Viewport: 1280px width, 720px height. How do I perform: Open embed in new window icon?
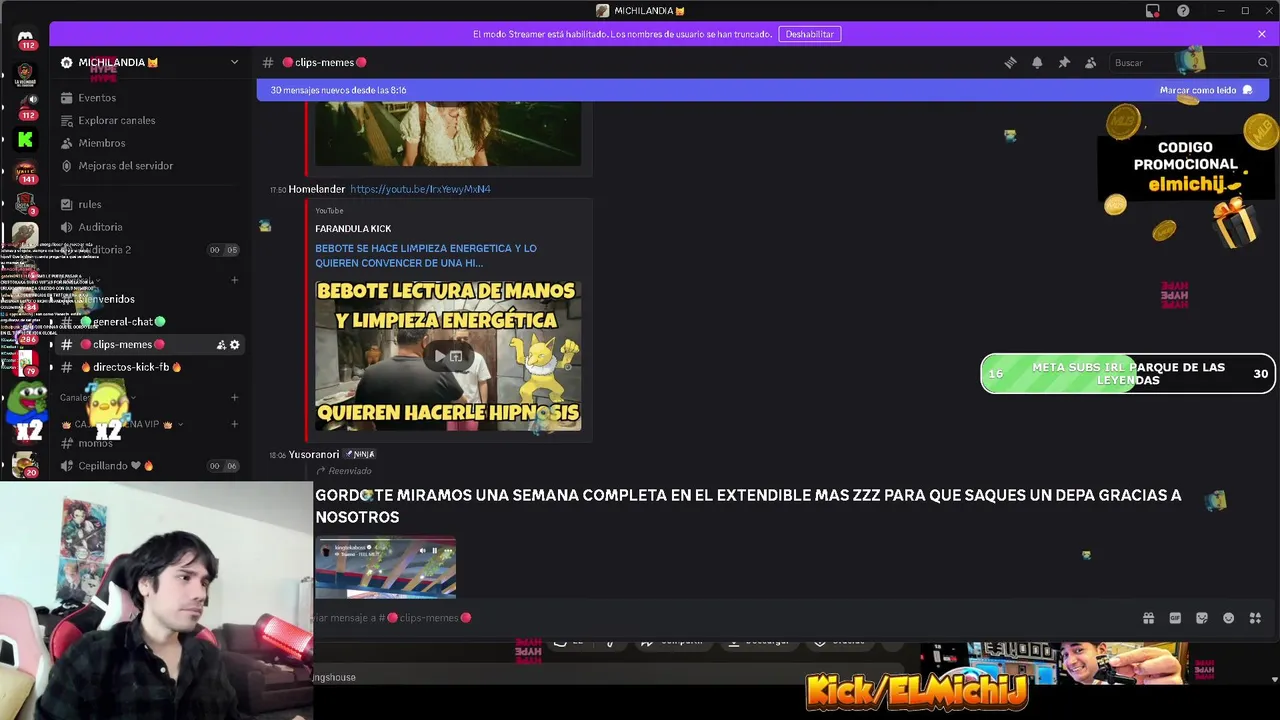click(x=456, y=356)
